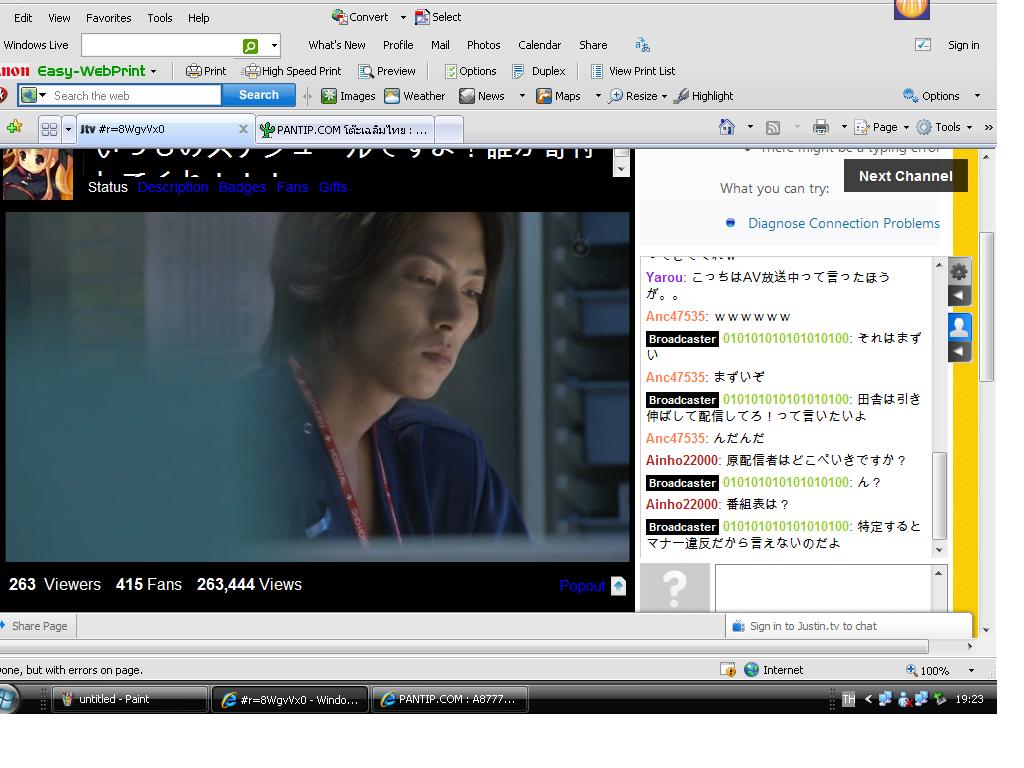
Task: Select Duplex printing
Action: tap(539, 71)
